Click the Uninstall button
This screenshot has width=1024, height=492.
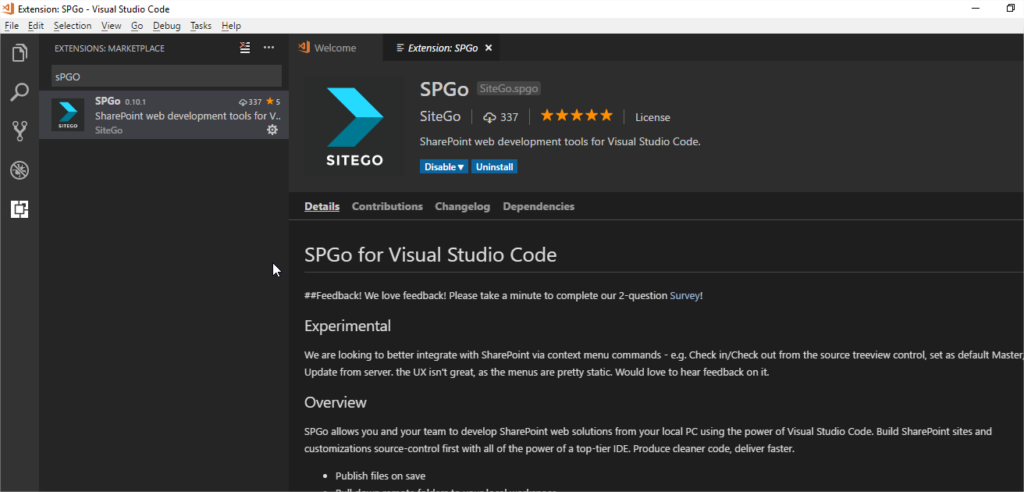(494, 167)
